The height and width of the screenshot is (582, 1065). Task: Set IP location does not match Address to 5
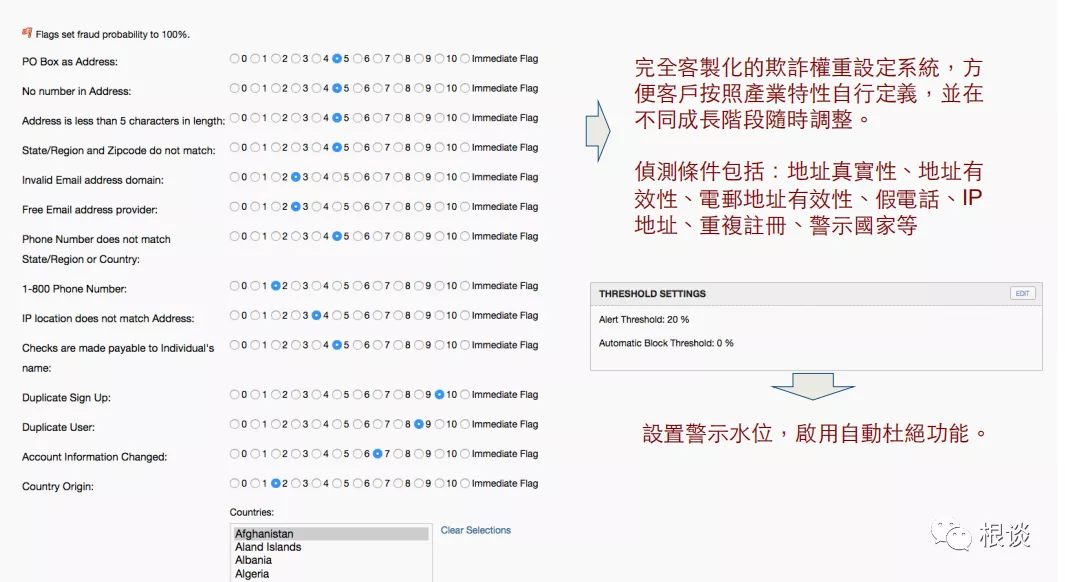click(337, 315)
